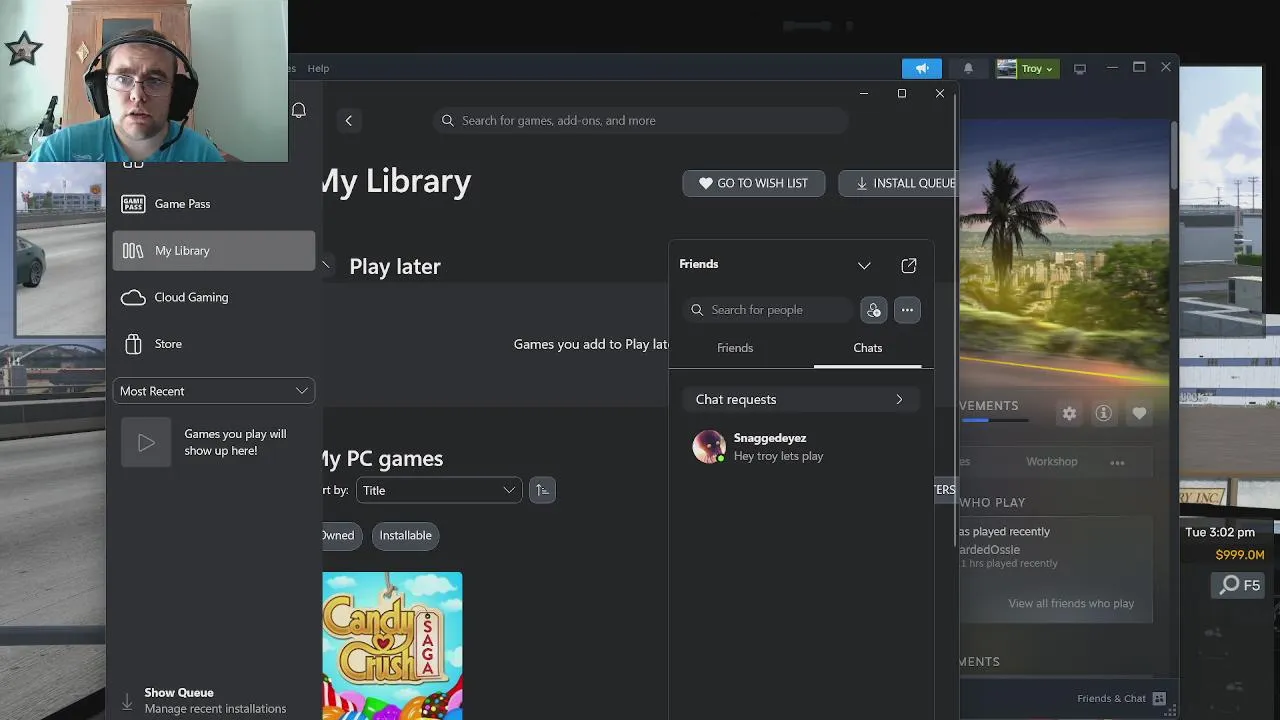Click the Store bag icon
The width and height of the screenshot is (1280, 720).
pos(133,344)
